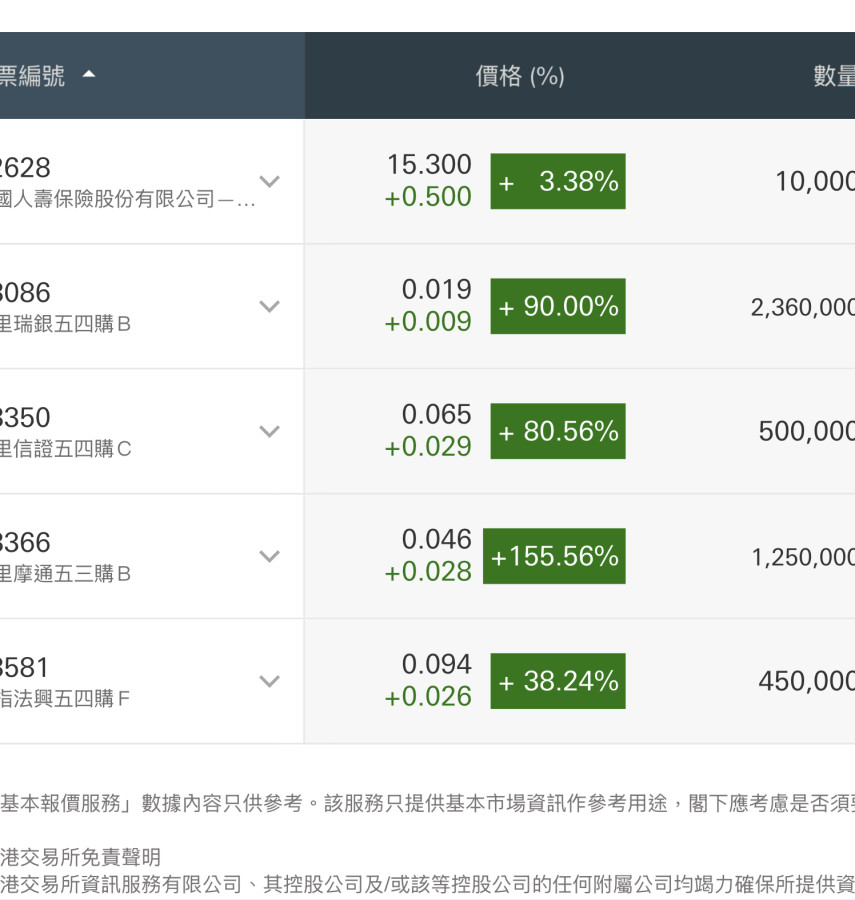Image resolution: width=855 pixels, height=900 pixels.
Task: Click the 港交易所免責聲明 disclaimer heading
Action: coord(80,857)
